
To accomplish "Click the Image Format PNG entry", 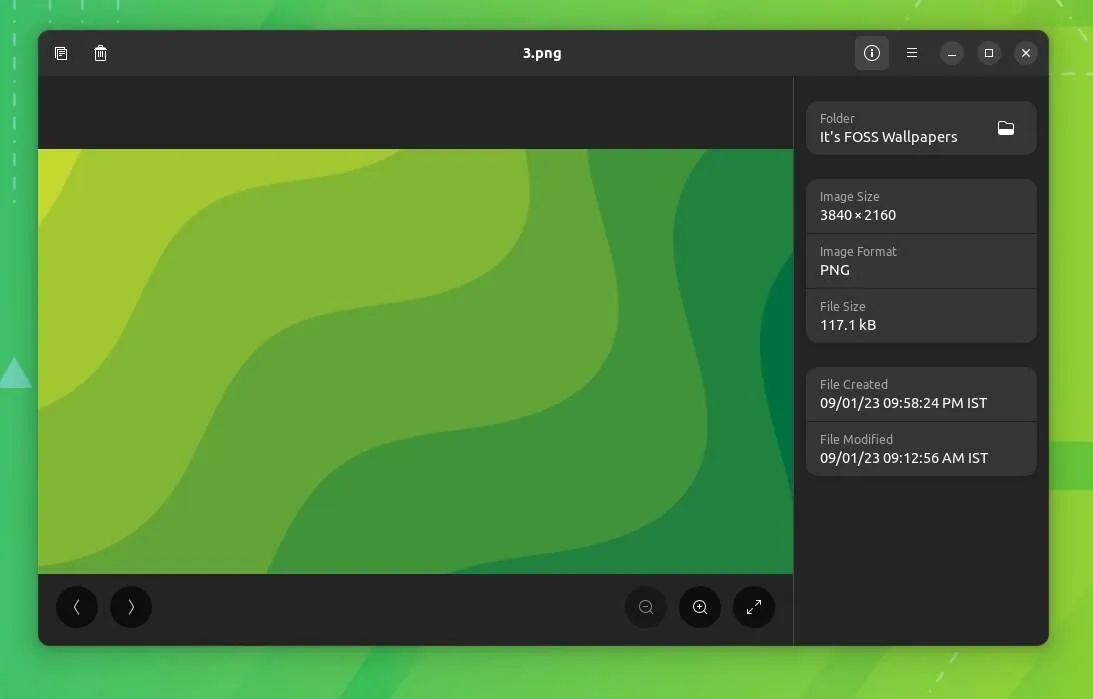I will (x=920, y=261).
